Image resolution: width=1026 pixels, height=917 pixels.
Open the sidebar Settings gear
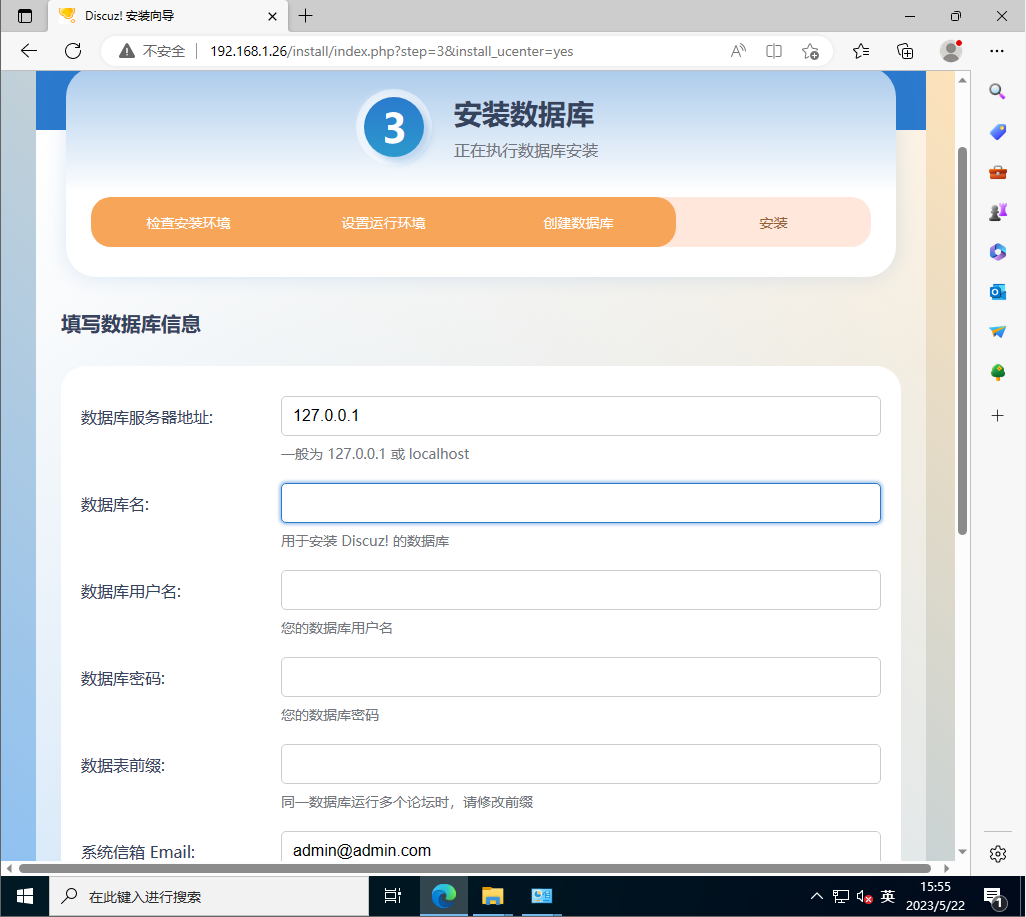(x=997, y=854)
